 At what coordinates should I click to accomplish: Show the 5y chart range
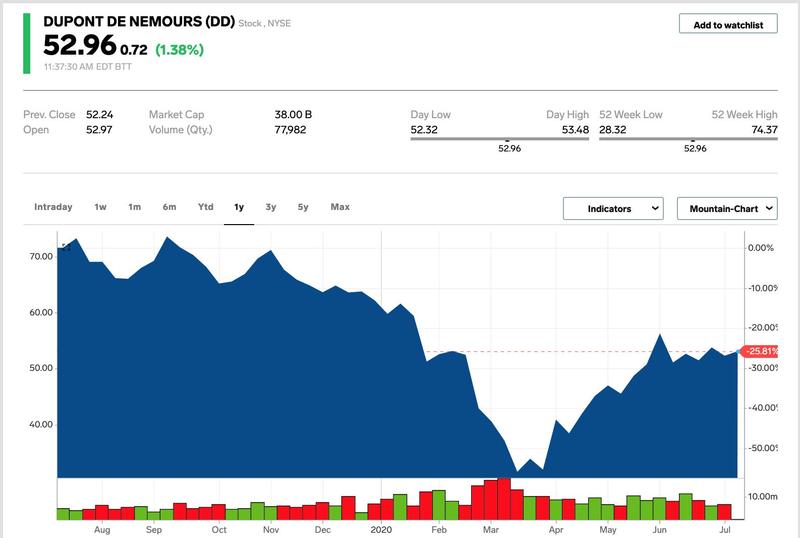pyautogui.click(x=303, y=207)
